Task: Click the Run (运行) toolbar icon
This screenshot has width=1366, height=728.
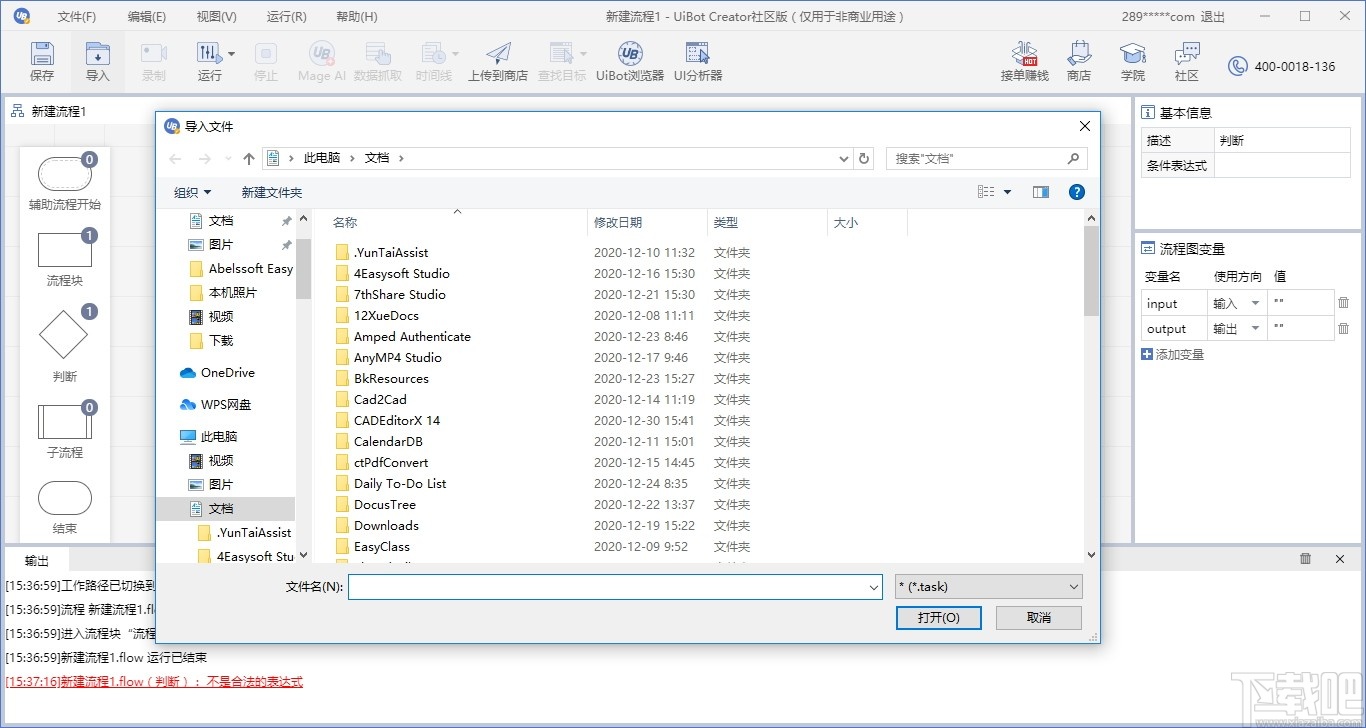Action: (x=209, y=61)
